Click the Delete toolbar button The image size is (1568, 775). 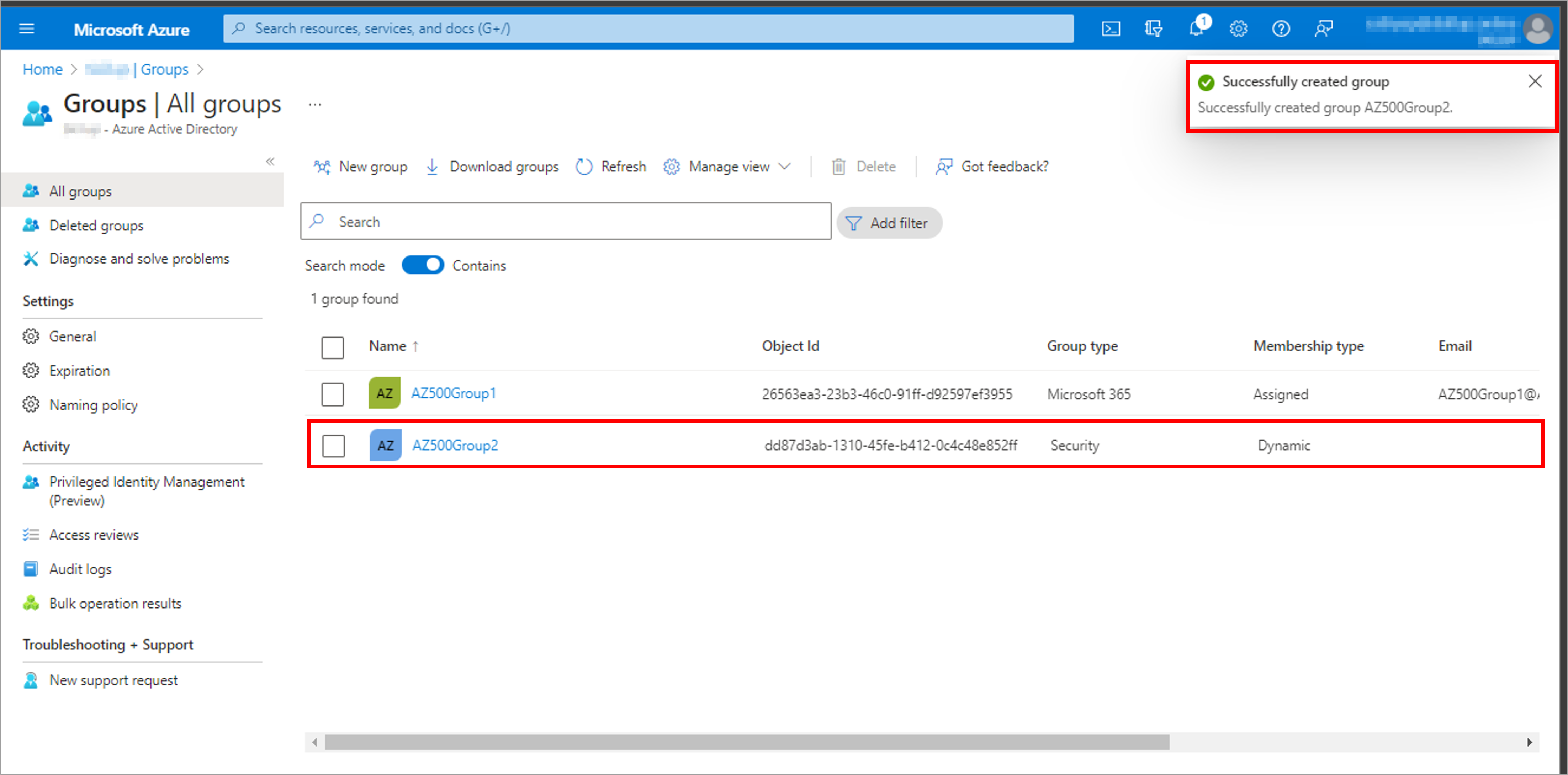coord(863,167)
